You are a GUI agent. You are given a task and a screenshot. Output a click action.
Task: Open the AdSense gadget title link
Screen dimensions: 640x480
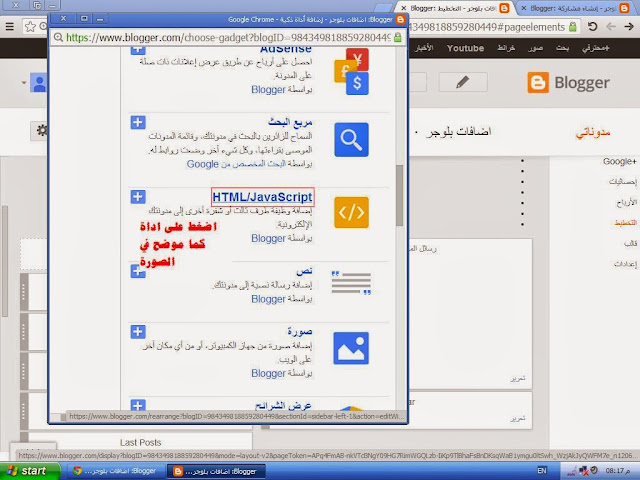(x=286, y=50)
